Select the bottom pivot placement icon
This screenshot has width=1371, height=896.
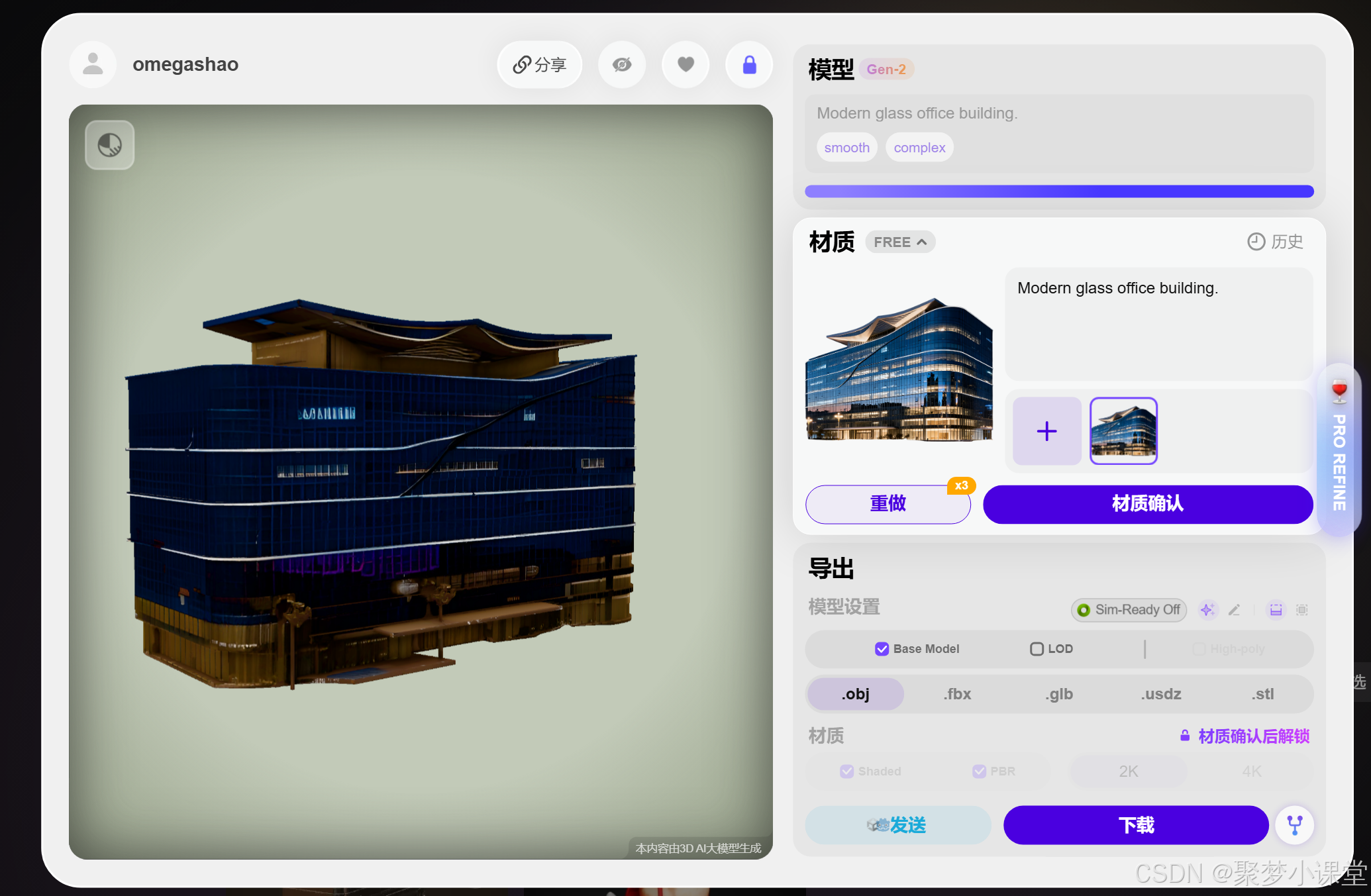tap(1276, 610)
